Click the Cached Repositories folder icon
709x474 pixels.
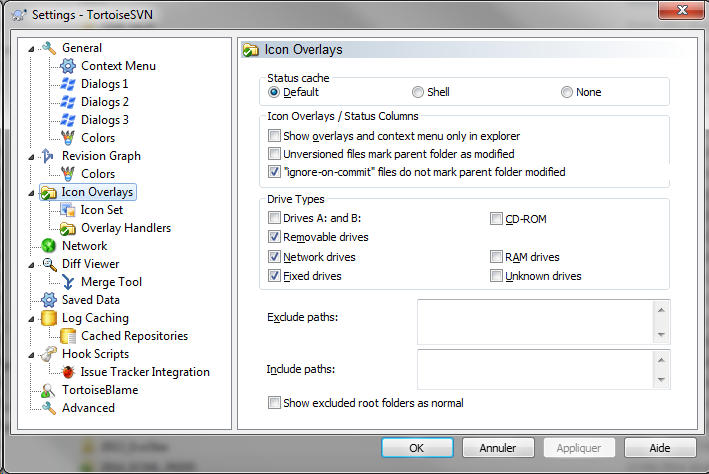68,336
